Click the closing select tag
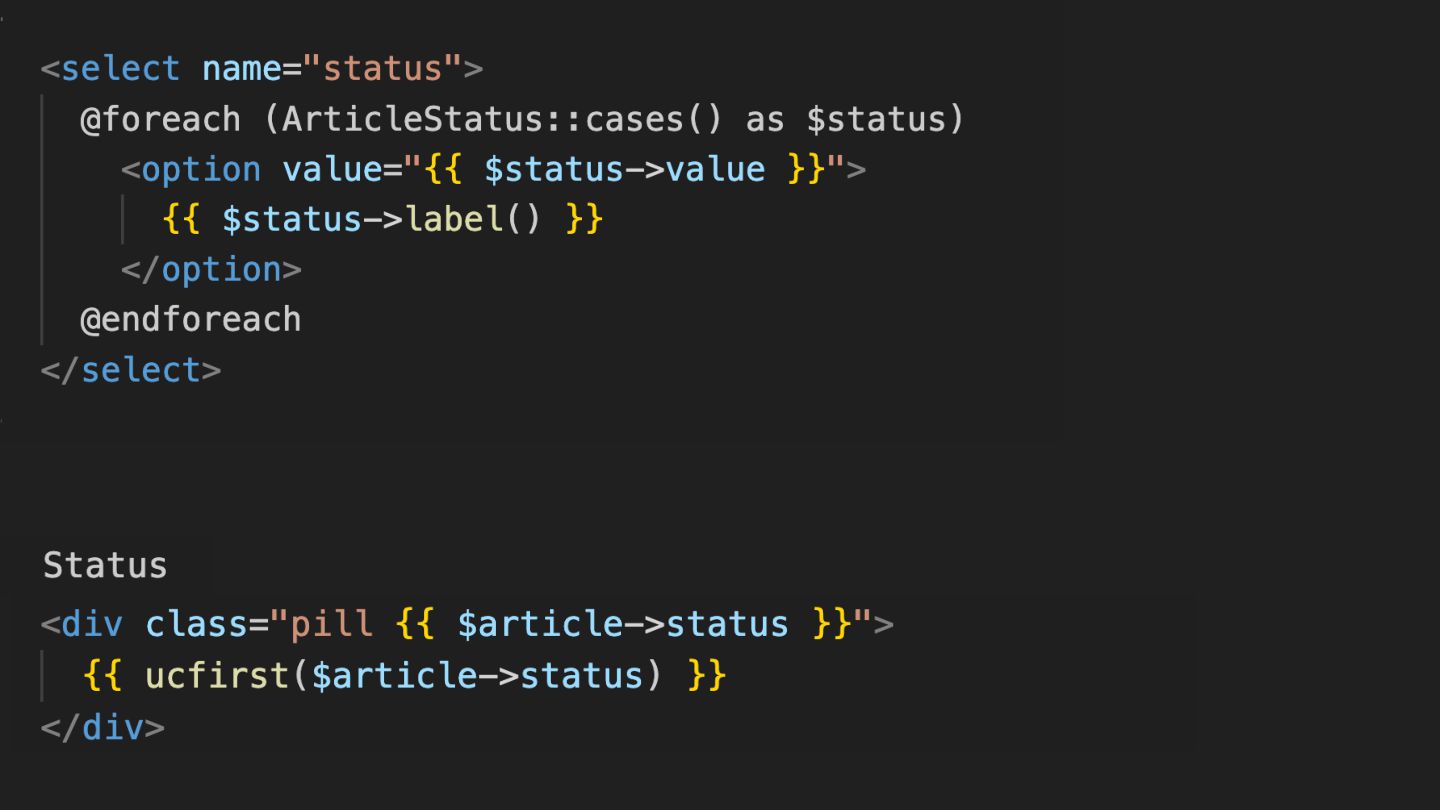Viewport: 1440px width, 810px height. [x=130, y=370]
